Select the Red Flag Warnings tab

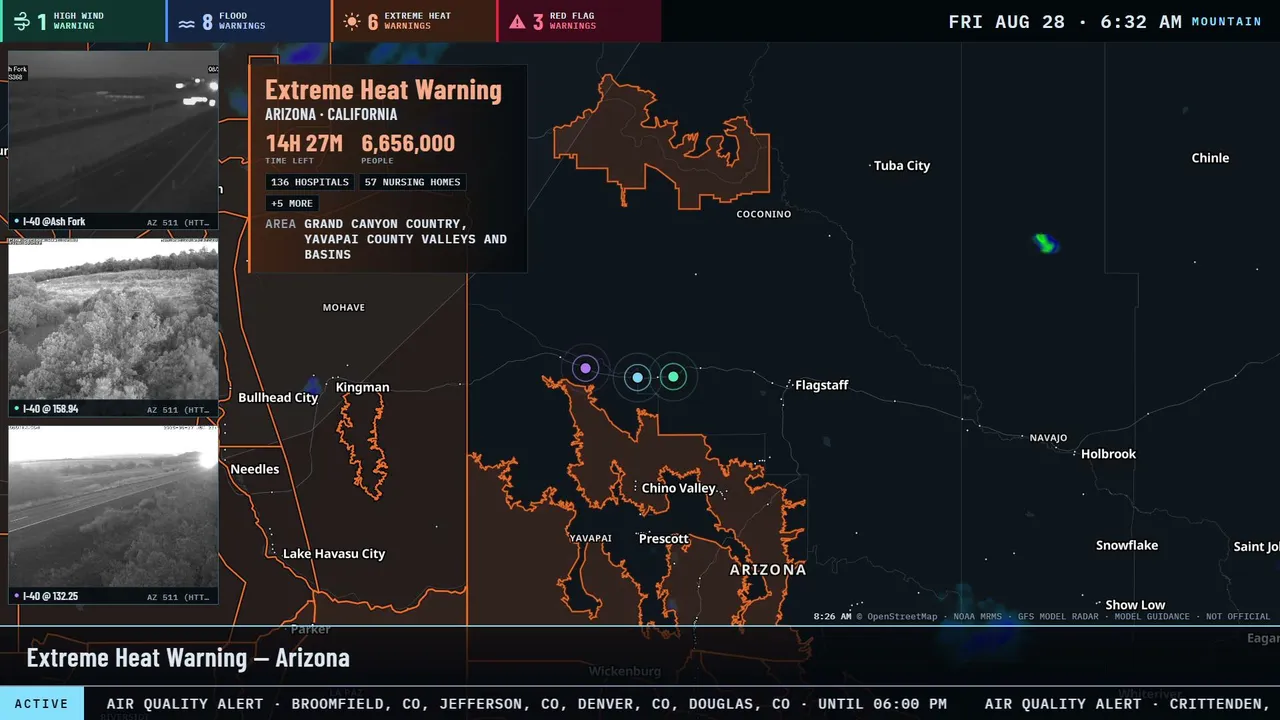click(579, 21)
